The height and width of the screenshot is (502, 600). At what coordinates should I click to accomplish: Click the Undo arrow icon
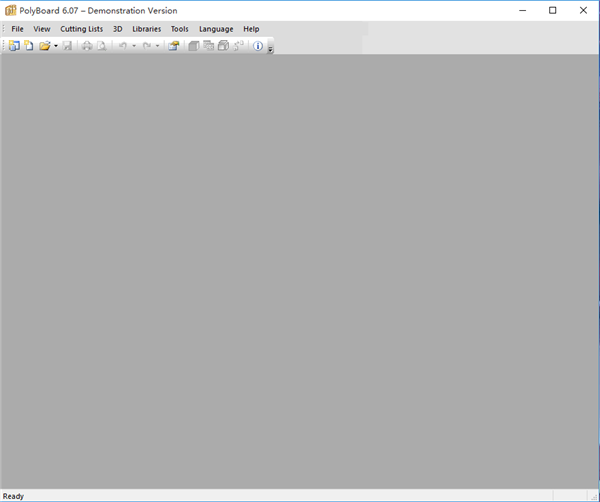click(122, 46)
